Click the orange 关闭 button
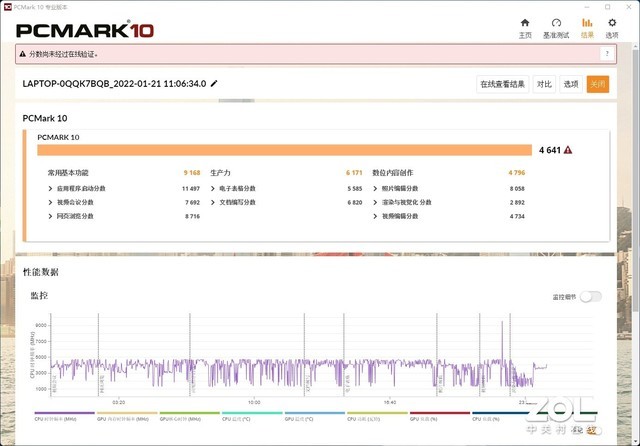Viewport: 640px width, 446px height. pos(598,84)
